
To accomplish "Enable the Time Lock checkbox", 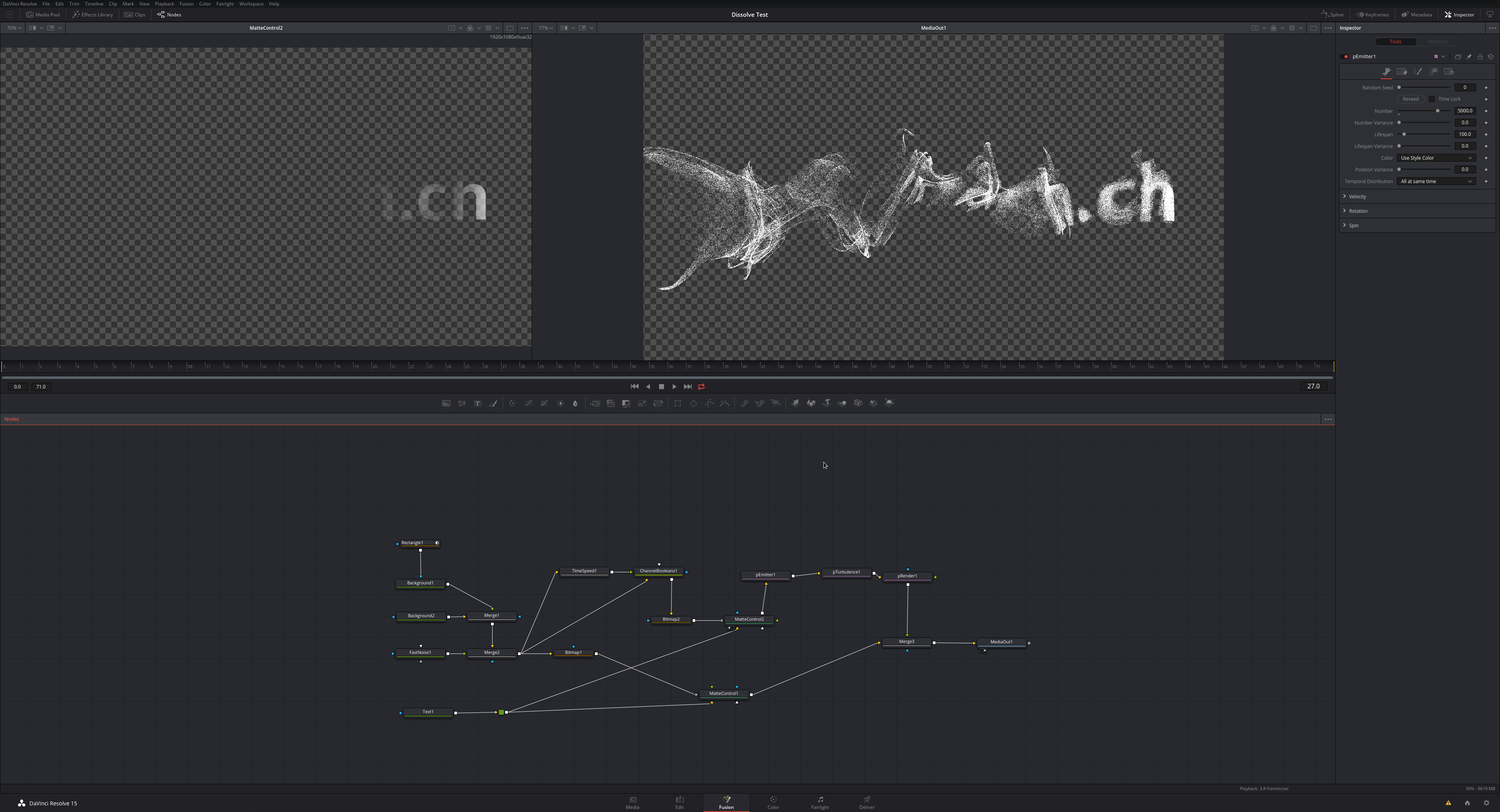I will (1432, 99).
